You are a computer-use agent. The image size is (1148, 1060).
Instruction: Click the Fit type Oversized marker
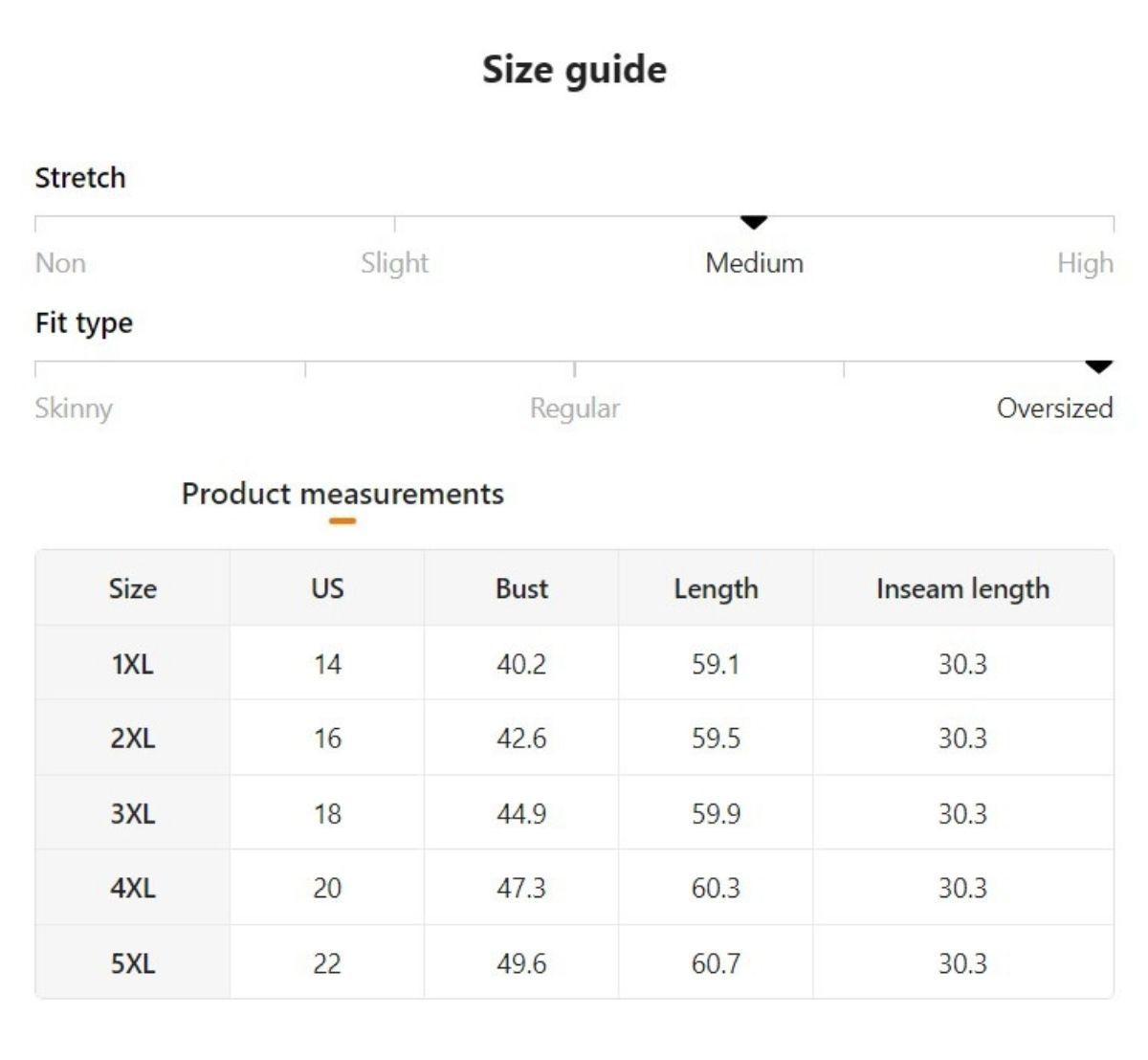click(1099, 367)
